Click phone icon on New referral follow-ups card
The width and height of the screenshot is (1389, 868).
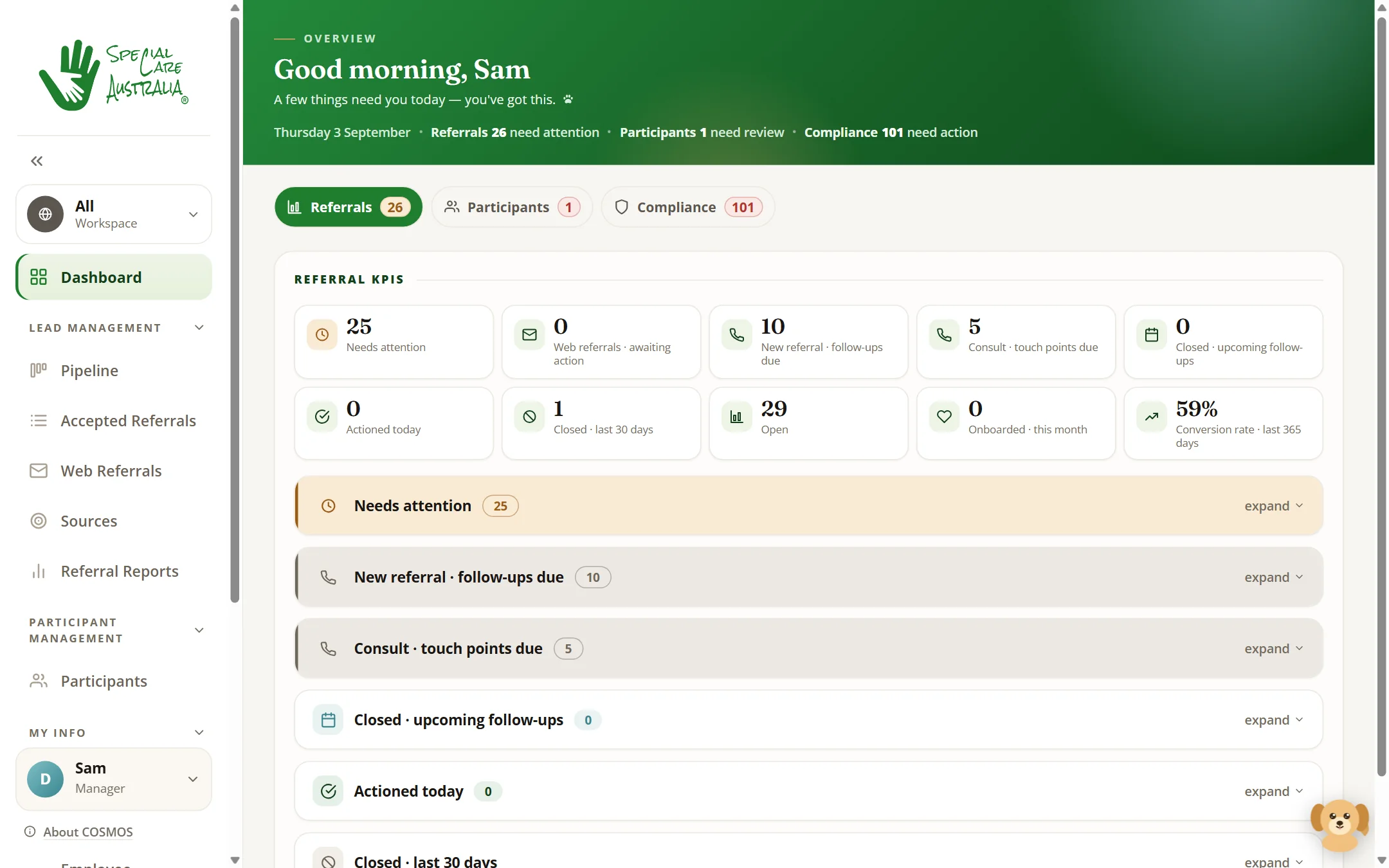[737, 334]
